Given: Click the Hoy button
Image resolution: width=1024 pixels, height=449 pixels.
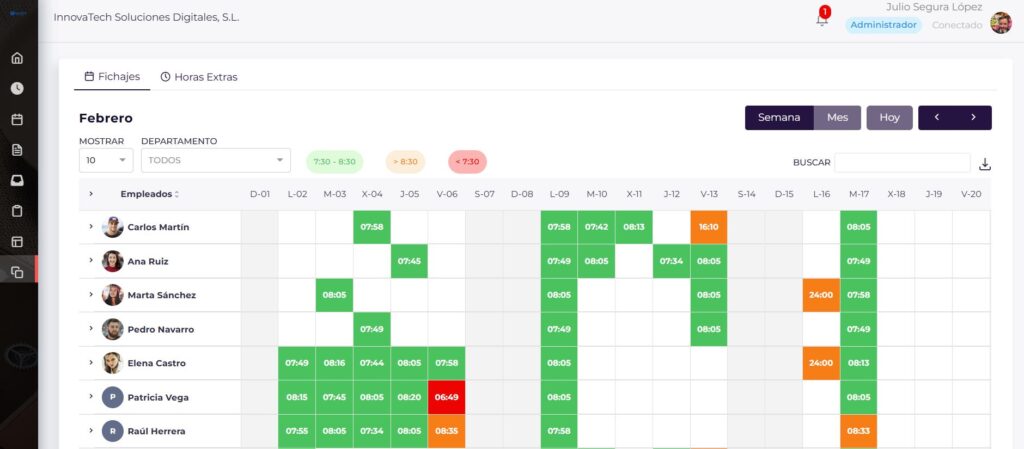Looking at the screenshot, I should (x=889, y=118).
